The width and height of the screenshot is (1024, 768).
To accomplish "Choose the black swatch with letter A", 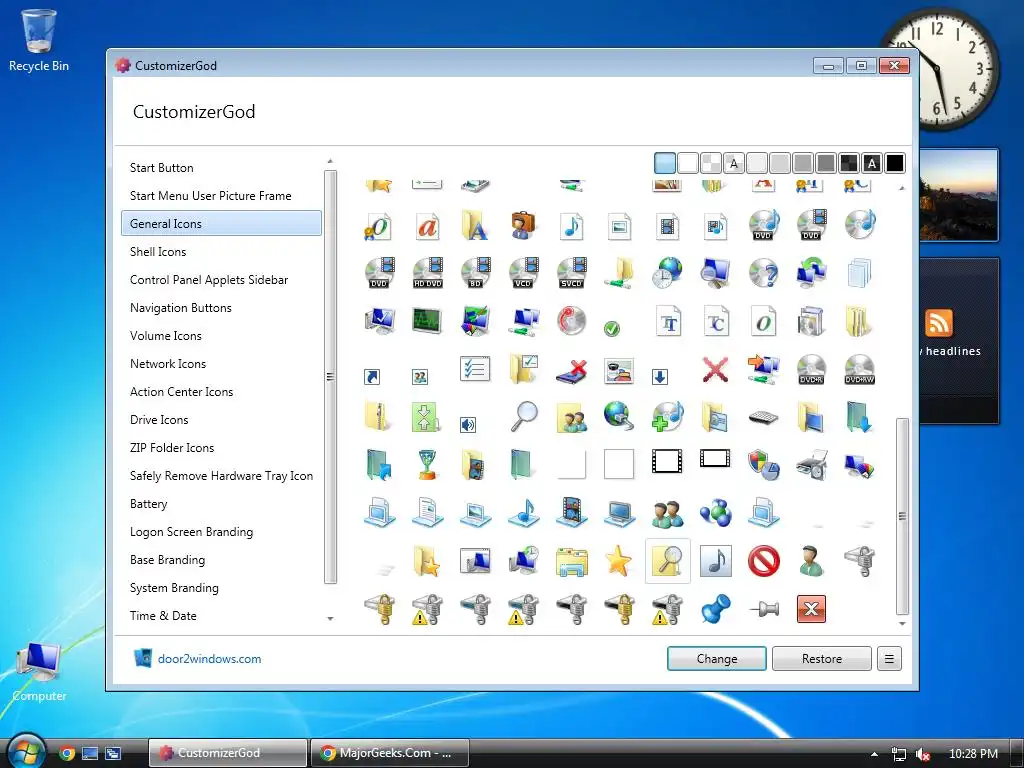I will (872, 163).
